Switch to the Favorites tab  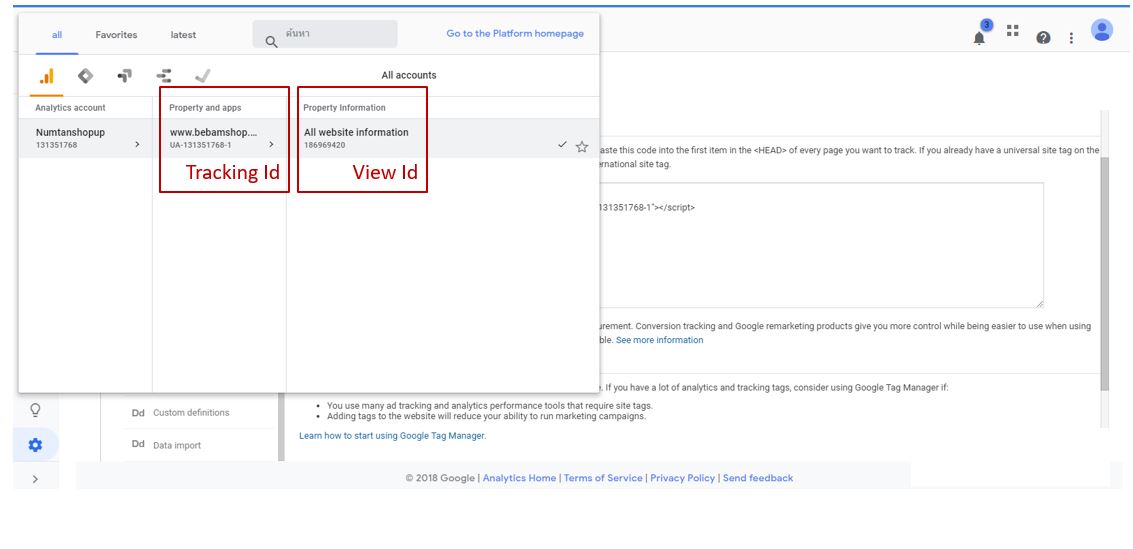click(x=116, y=35)
